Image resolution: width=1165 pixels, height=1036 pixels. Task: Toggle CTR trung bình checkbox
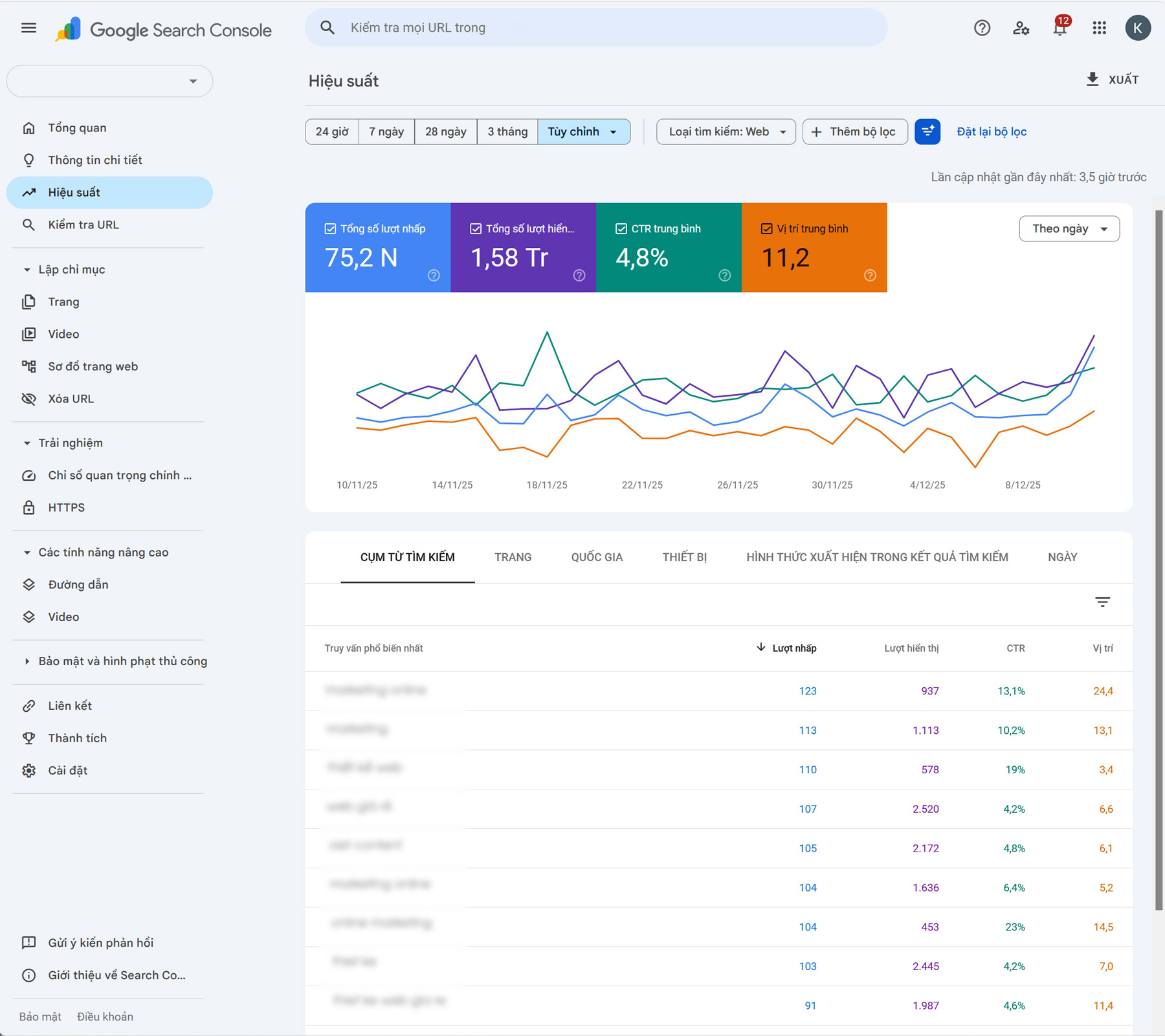click(621, 228)
